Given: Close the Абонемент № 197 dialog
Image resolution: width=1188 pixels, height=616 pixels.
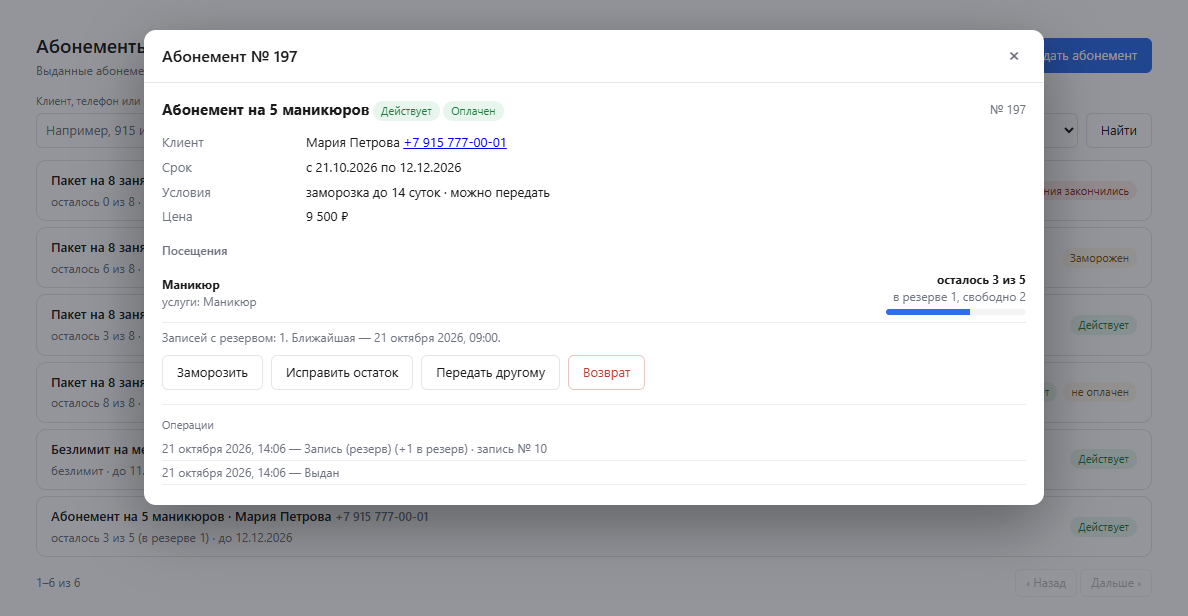Looking at the screenshot, I should (1014, 56).
